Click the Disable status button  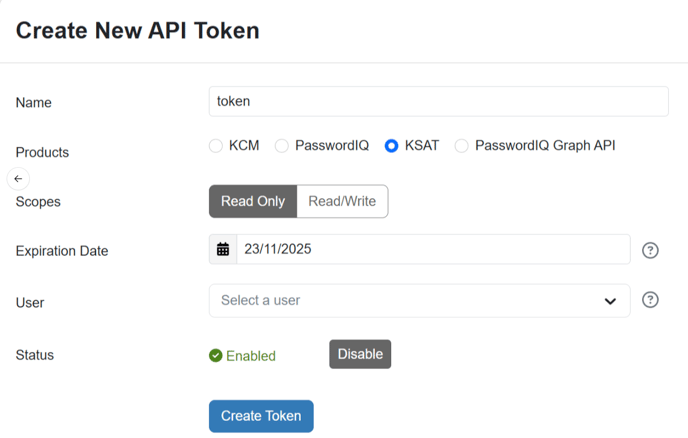pos(360,354)
